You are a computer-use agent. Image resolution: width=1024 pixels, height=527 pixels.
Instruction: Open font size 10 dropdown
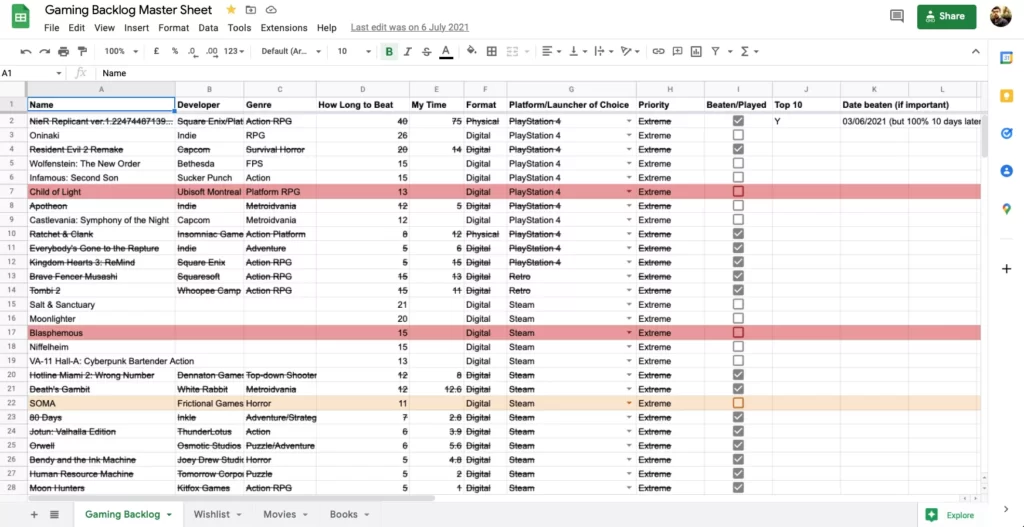click(354, 51)
